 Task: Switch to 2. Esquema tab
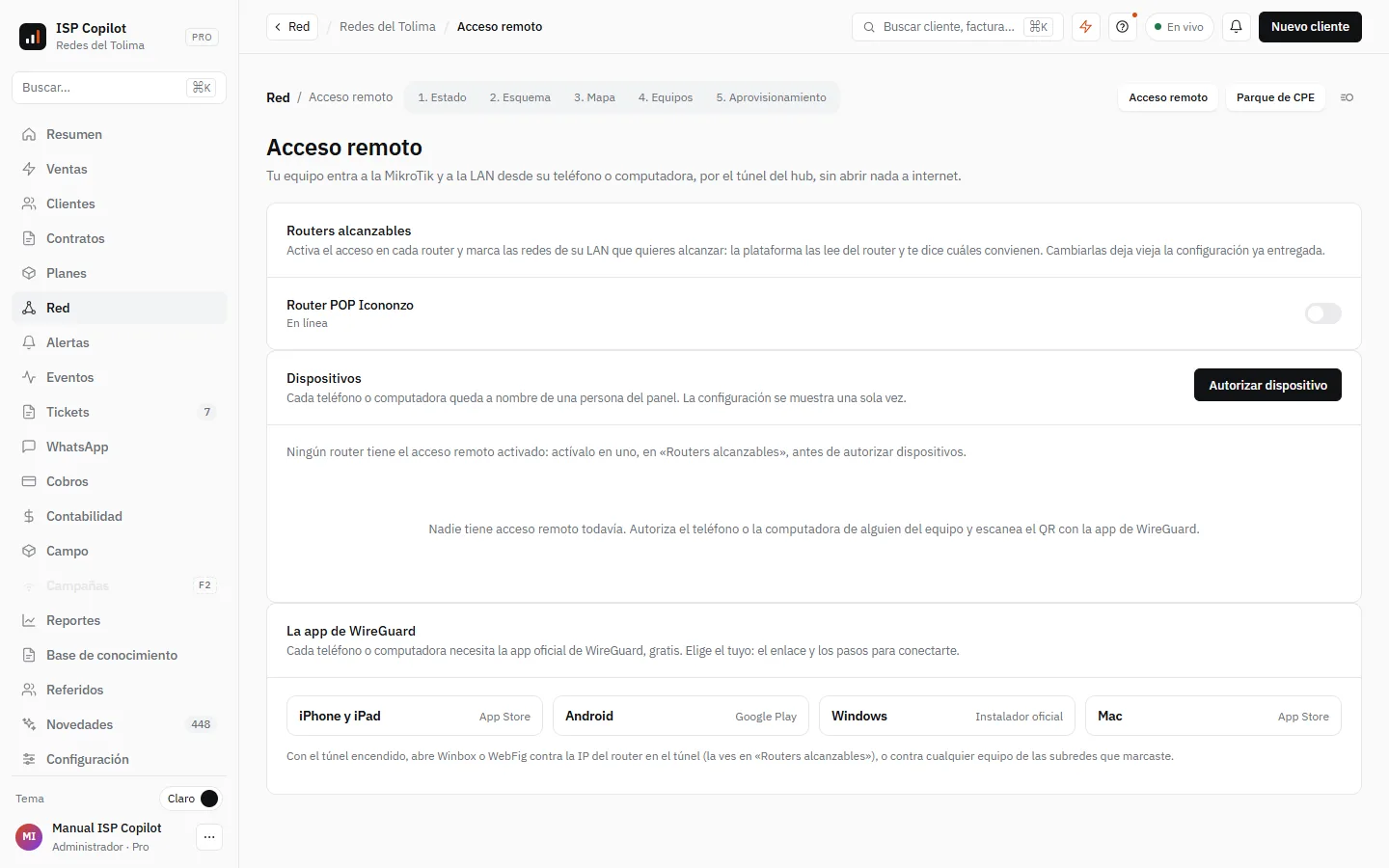(x=520, y=97)
